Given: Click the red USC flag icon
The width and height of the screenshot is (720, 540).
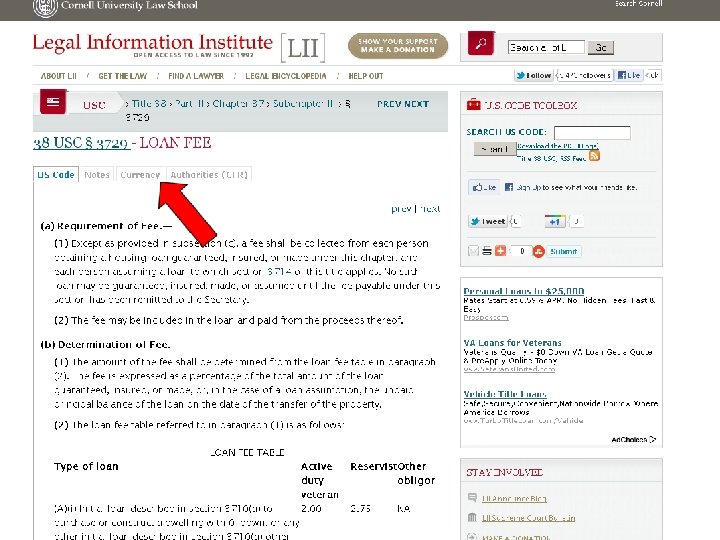Looking at the screenshot, I should (53, 101).
